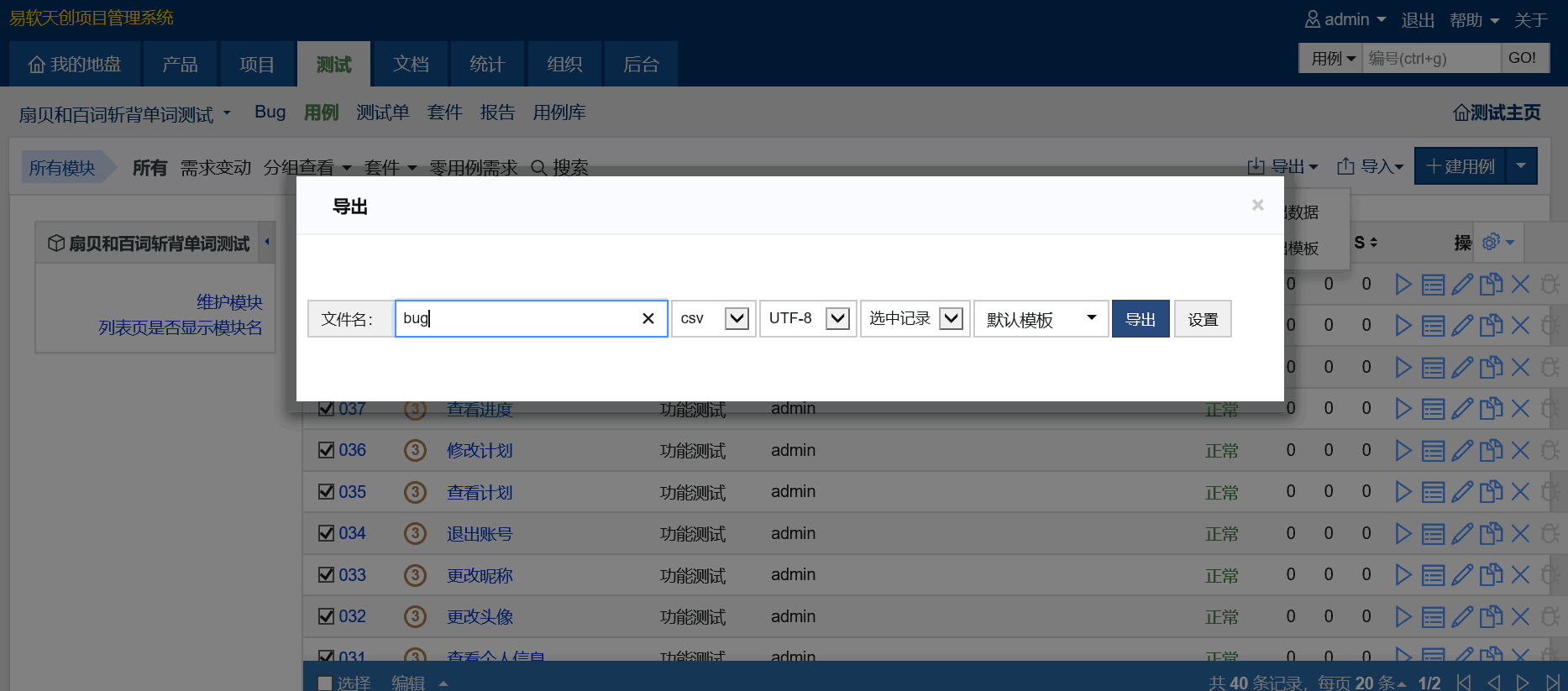Click the 建用例 create case button
1568x691 pixels.
1460,166
